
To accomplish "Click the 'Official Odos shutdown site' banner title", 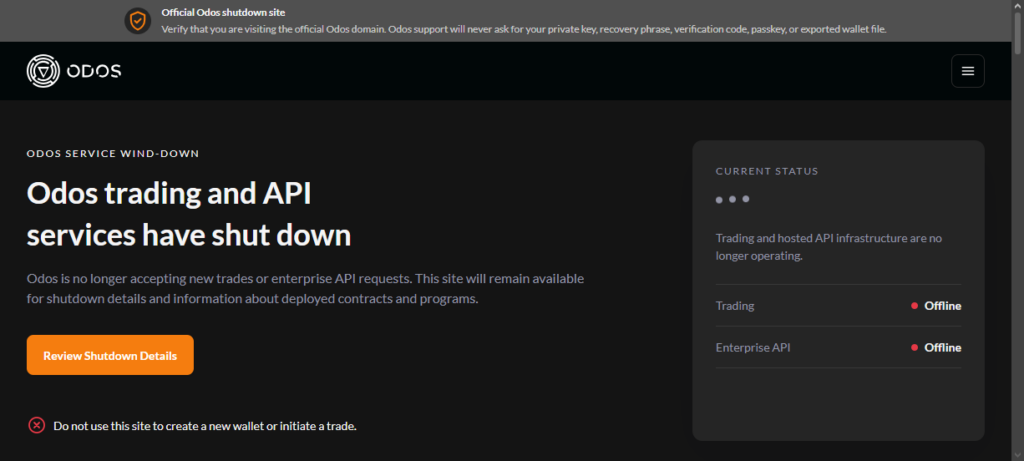I will click(x=223, y=12).
